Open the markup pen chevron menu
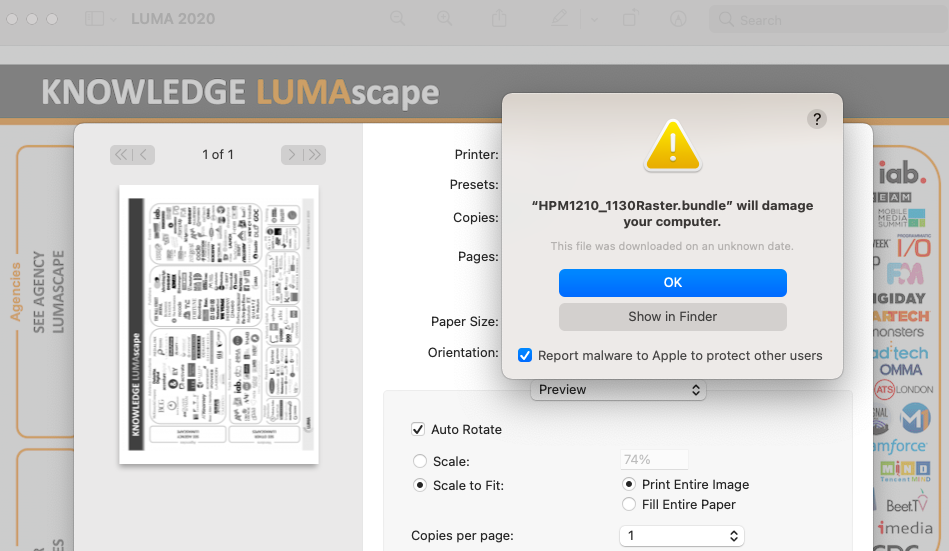 (x=594, y=19)
